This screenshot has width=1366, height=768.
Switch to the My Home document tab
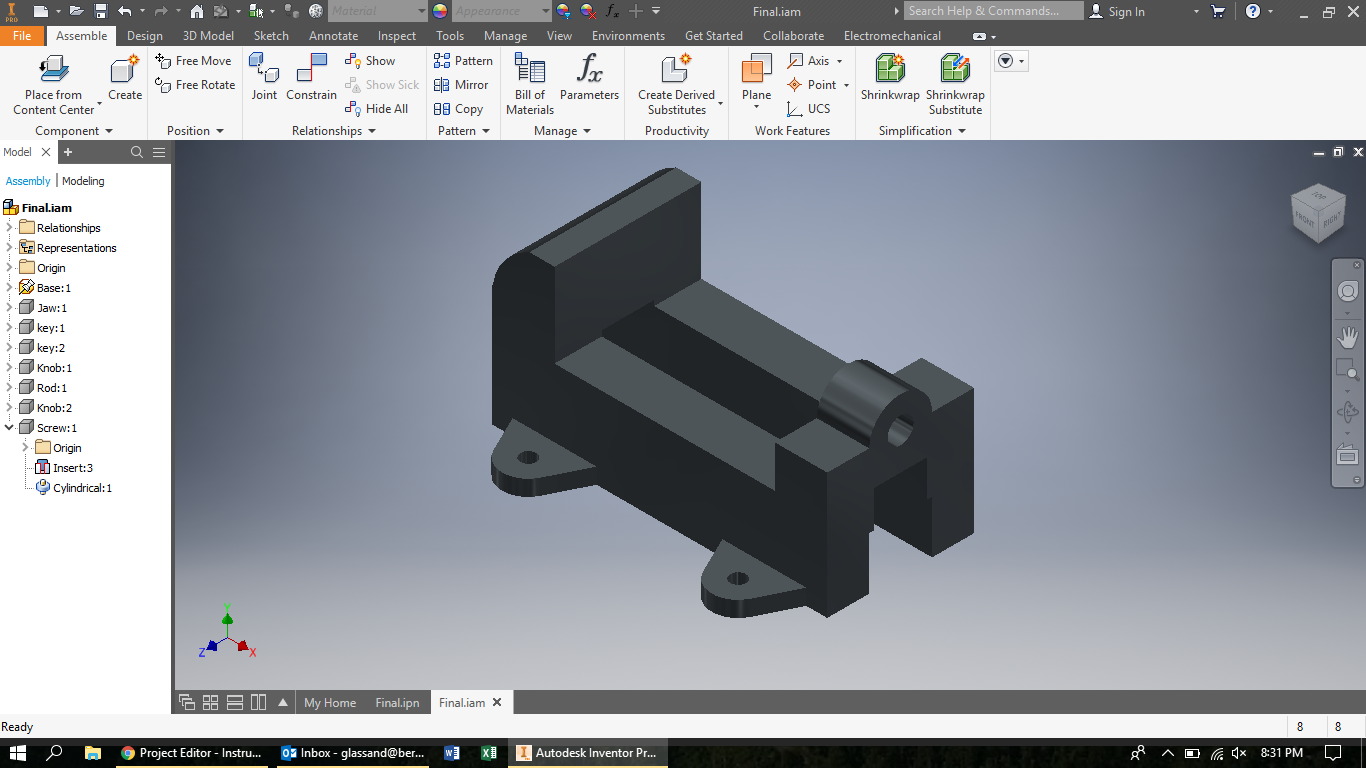[x=330, y=703]
